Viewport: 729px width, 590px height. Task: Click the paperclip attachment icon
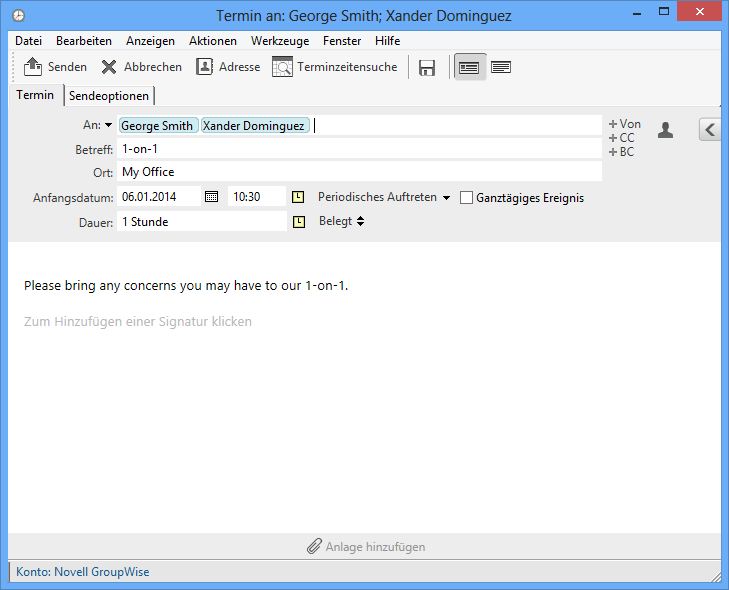314,546
